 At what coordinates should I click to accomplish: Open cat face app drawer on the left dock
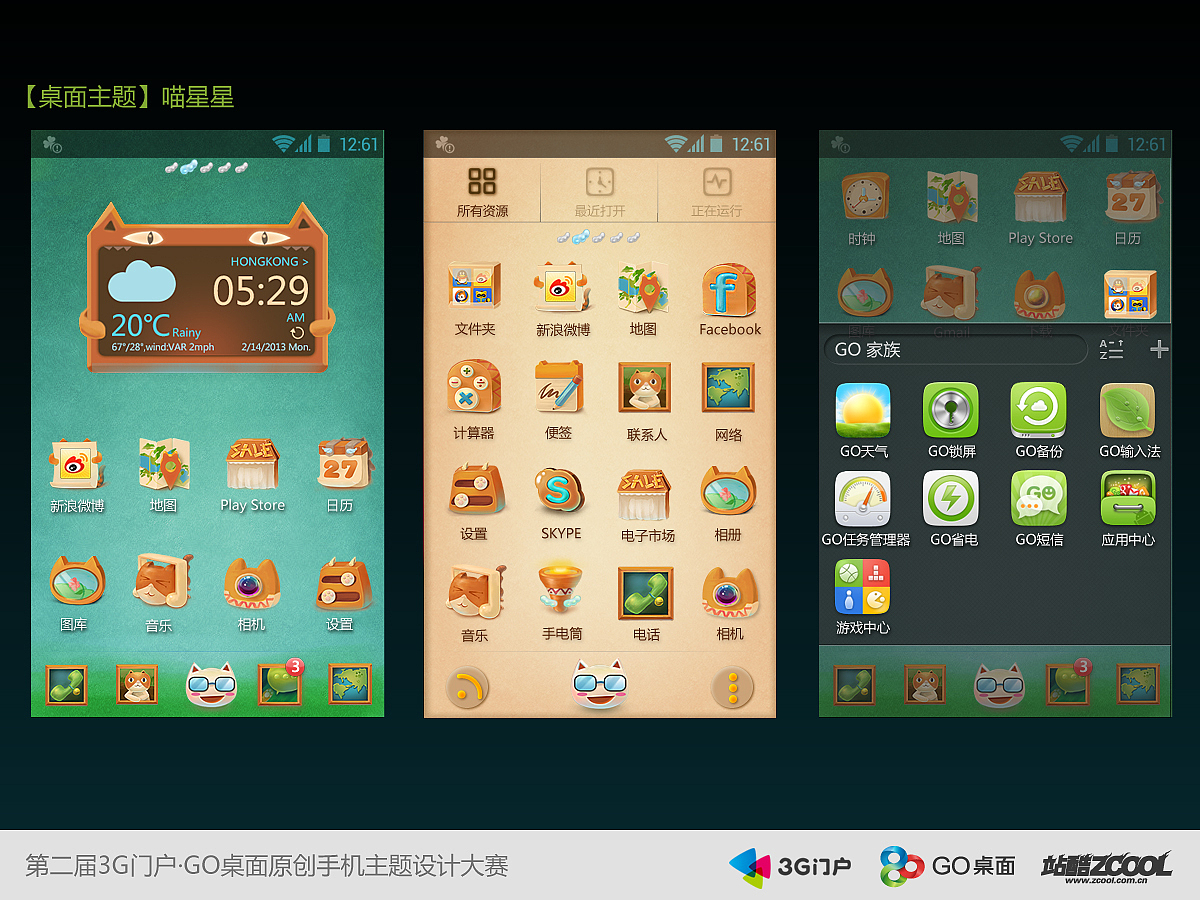210,684
